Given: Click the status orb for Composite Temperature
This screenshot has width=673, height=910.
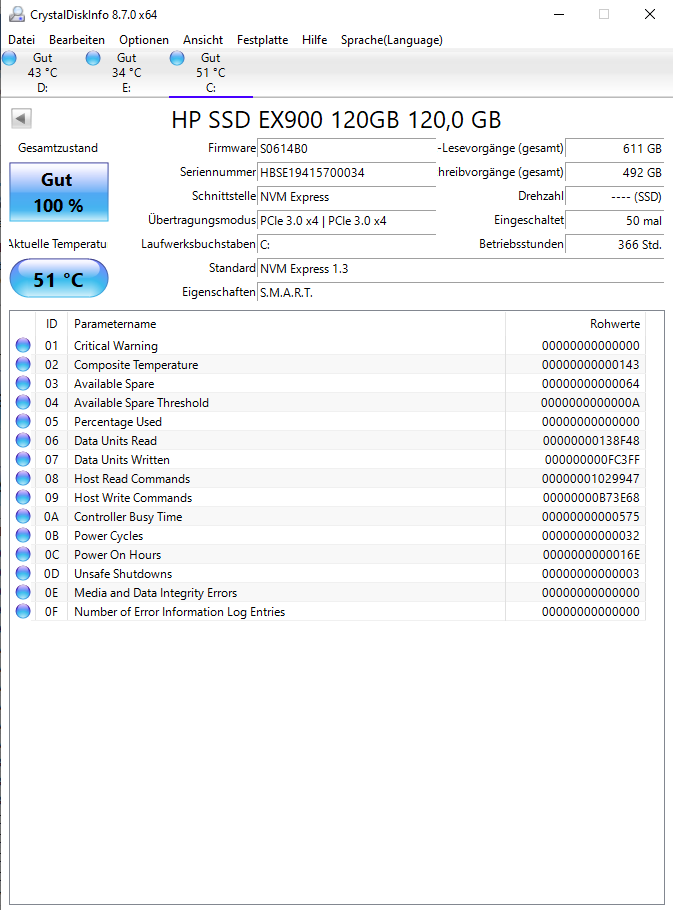Looking at the screenshot, I should pyautogui.click(x=23, y=364).
